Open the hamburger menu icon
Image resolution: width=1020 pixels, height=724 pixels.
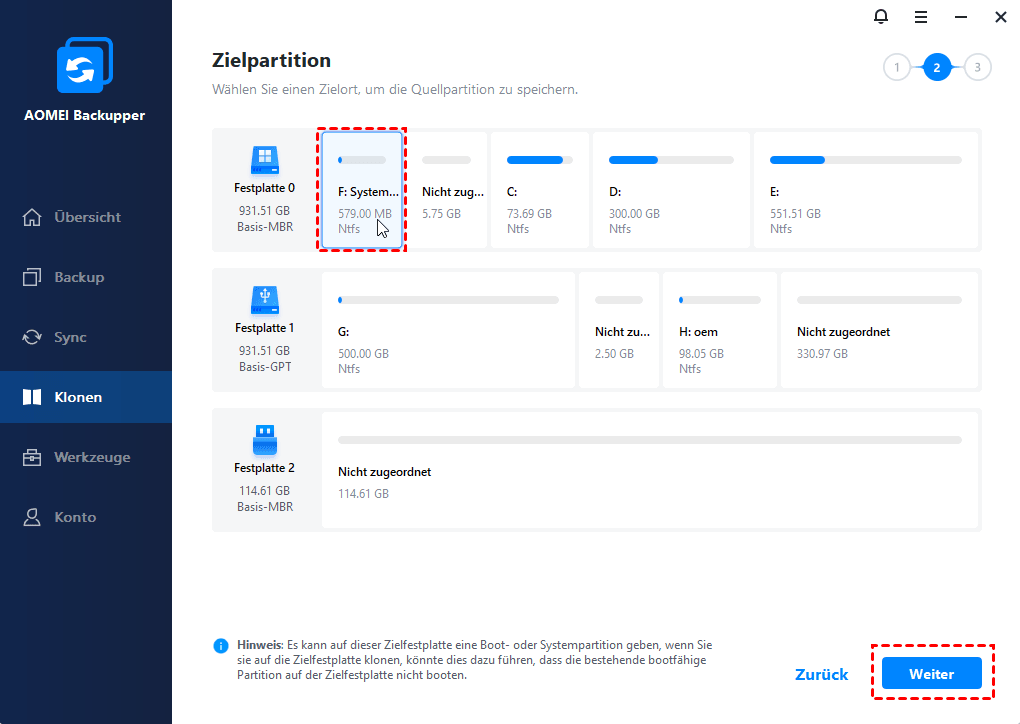[x=920, y=16]
